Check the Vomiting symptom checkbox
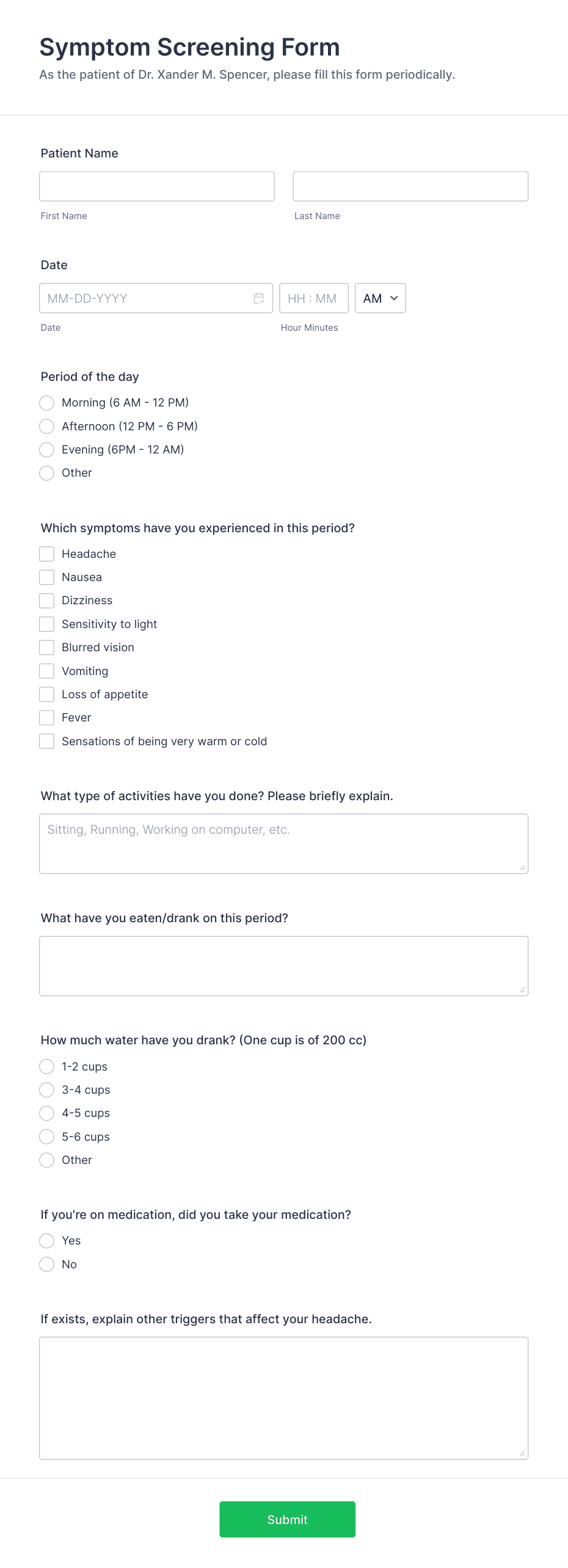 click(46, 671)
